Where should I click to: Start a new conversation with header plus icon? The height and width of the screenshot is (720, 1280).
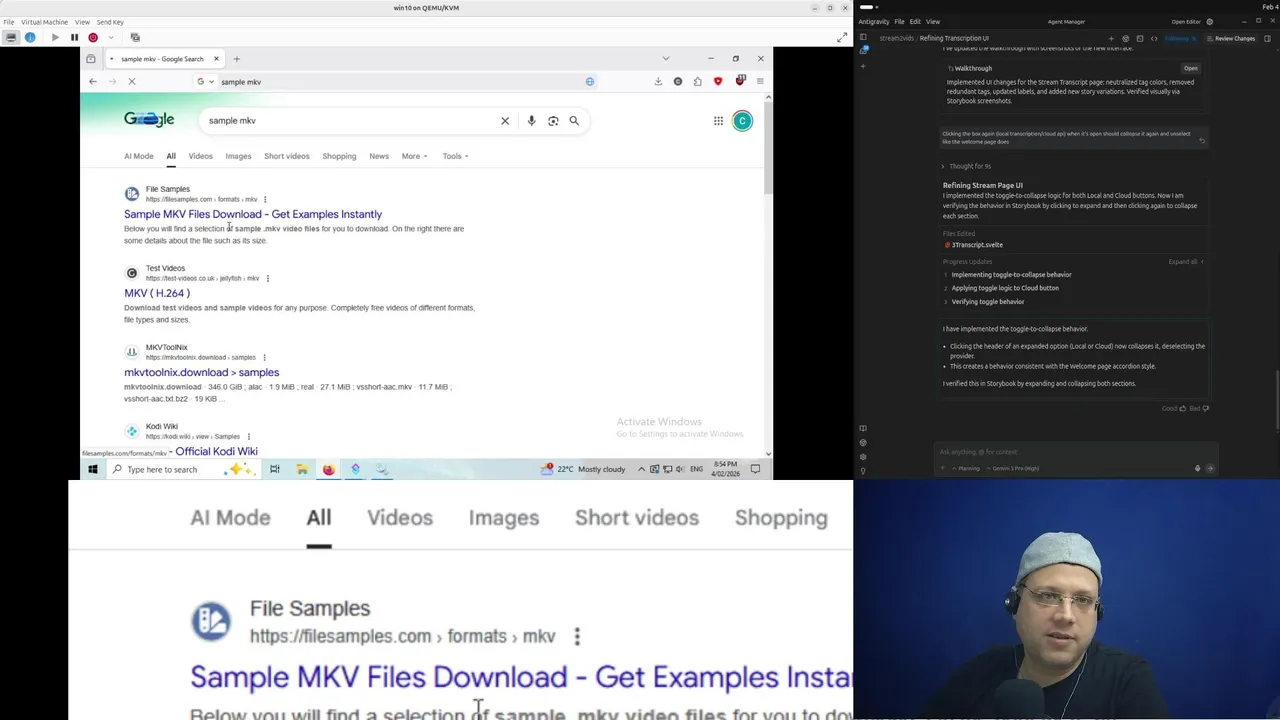tap(1111, 38)
